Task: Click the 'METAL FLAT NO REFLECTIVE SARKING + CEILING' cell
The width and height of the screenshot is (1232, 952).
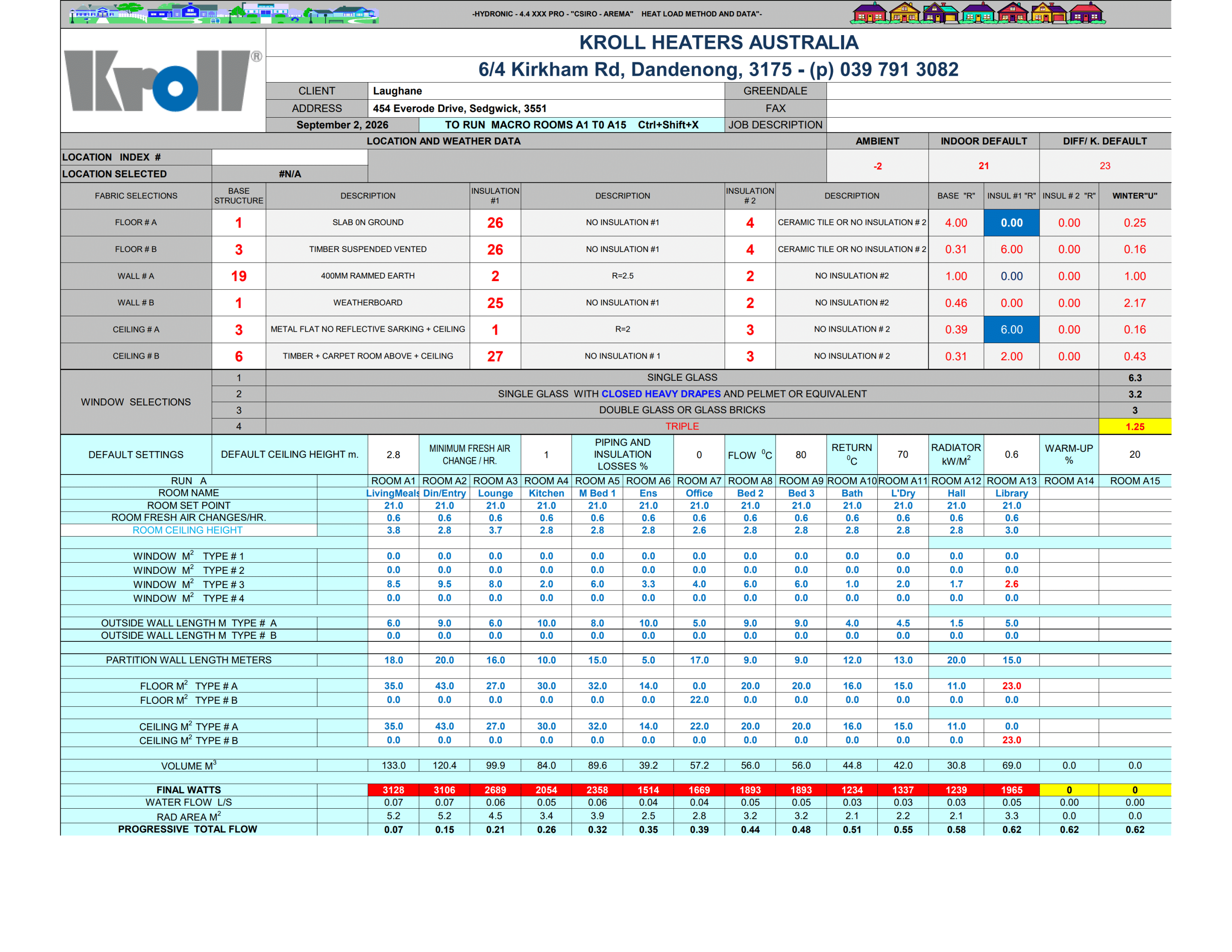Action: tap(368, 329)
